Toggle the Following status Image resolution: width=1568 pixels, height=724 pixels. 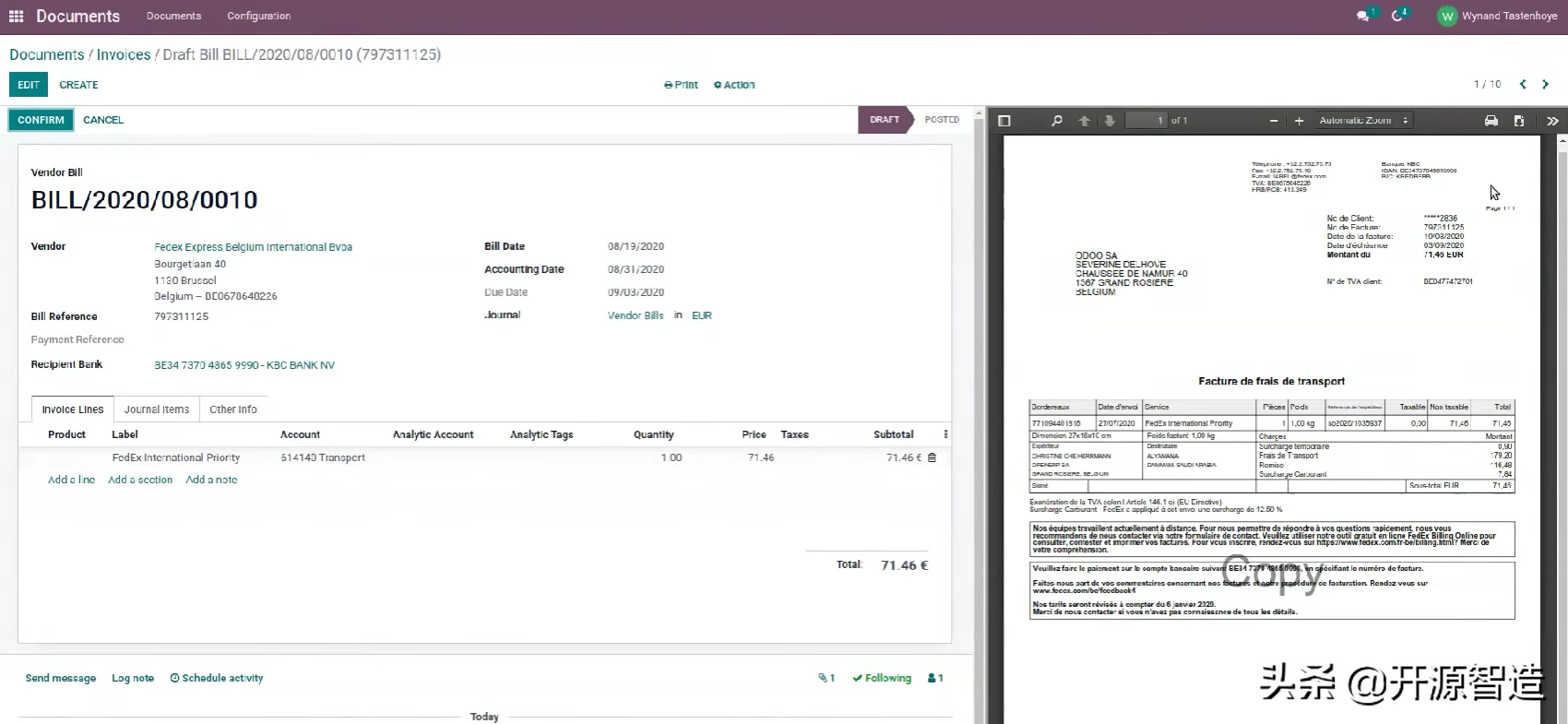pyautogui.click(x=882, y=678)
